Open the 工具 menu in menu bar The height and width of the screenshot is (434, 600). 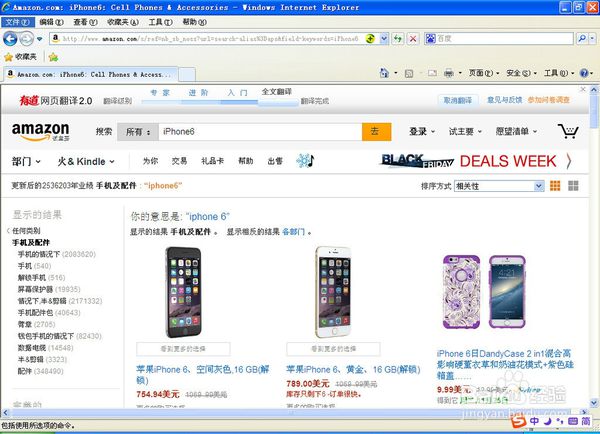click(160, 22)
